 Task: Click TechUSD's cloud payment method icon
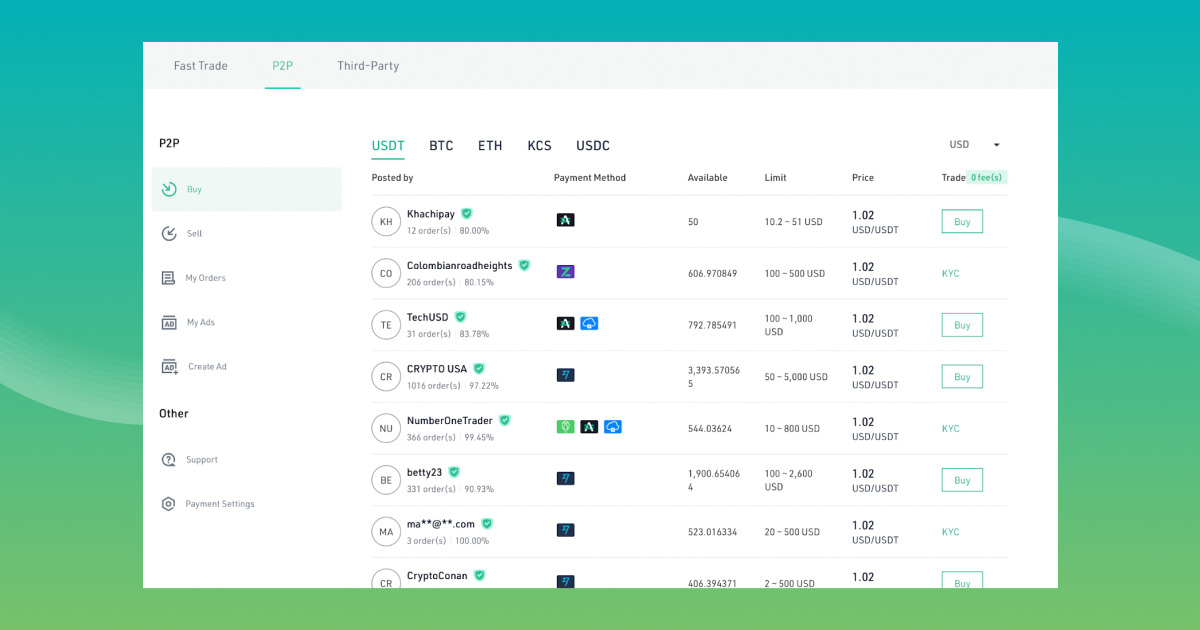(x=589, y=323)
